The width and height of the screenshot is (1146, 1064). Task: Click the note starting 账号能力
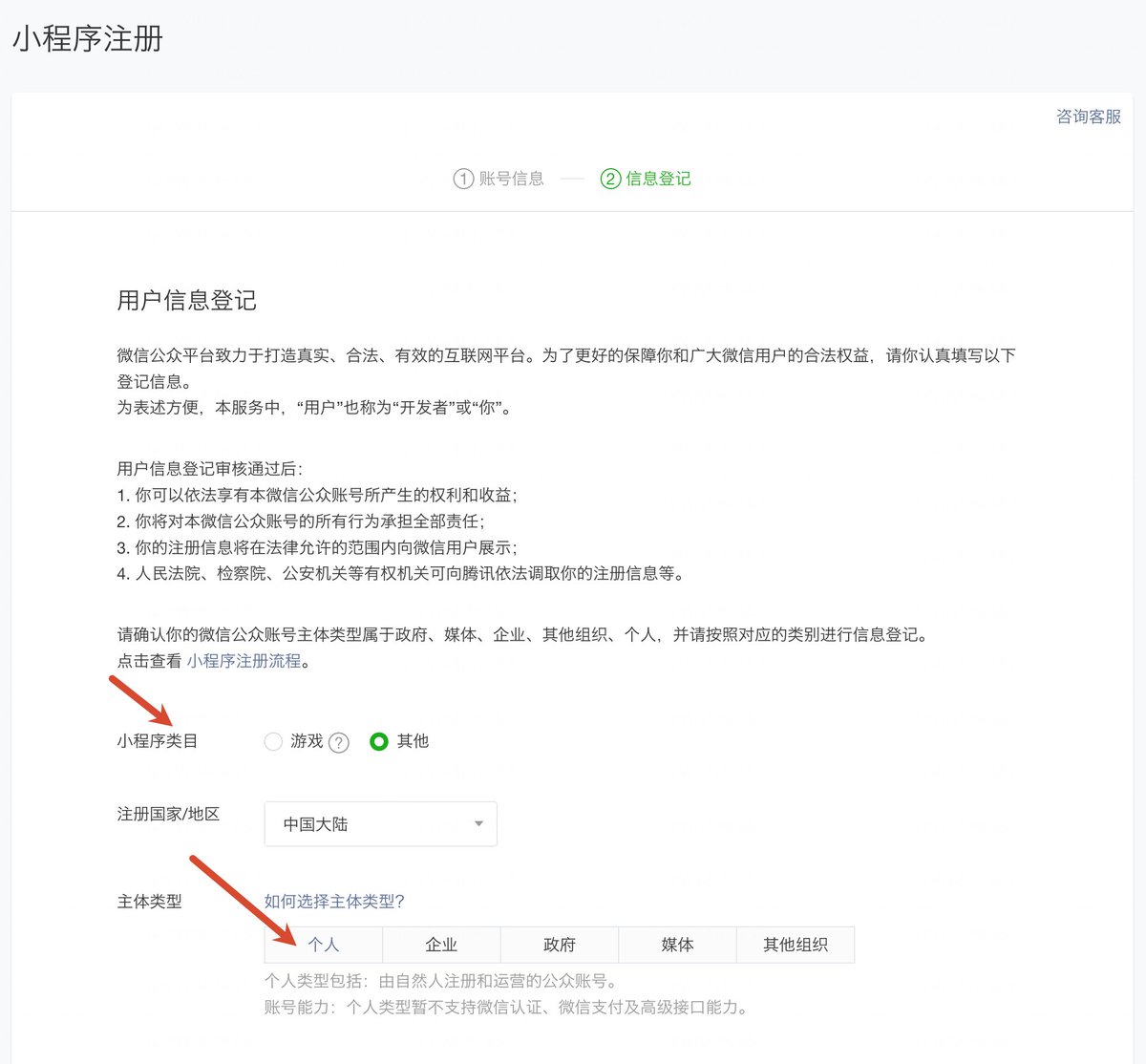pos(506,1007)
